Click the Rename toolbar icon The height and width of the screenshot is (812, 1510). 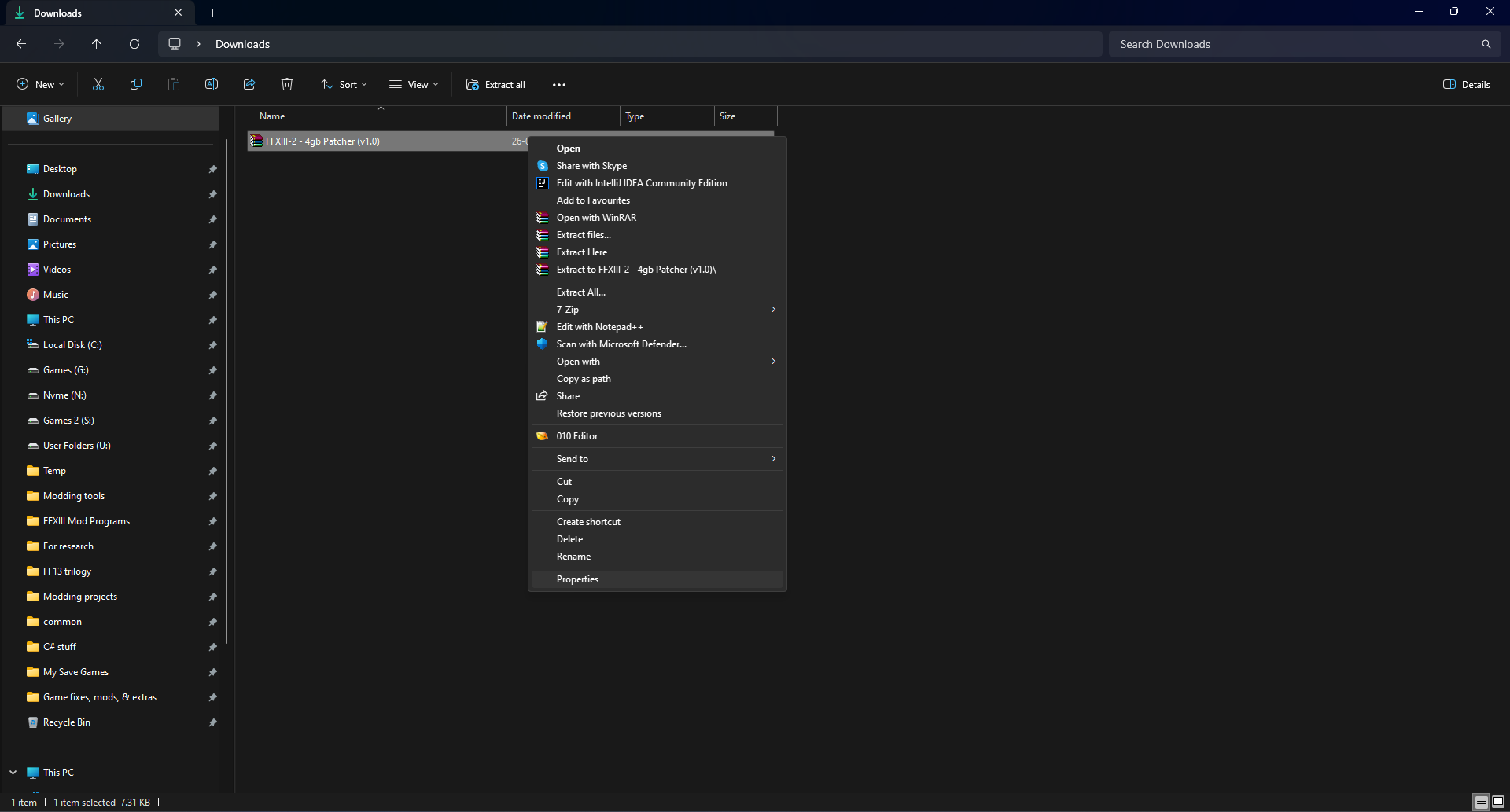212,84
